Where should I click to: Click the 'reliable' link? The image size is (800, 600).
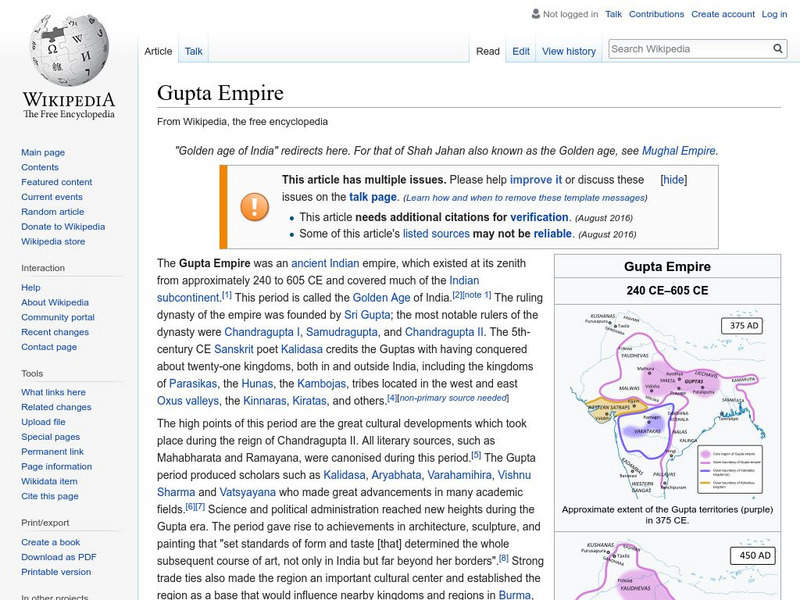pyautogui.click(x=553, y=234)
